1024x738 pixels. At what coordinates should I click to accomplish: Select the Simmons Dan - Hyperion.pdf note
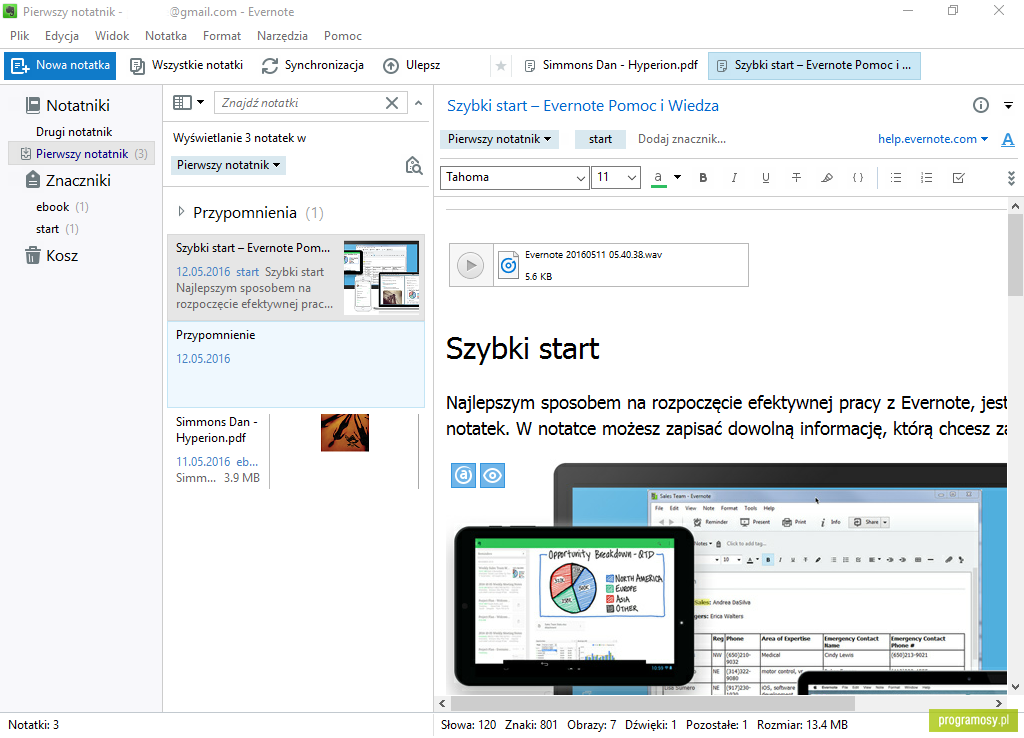coord(296,452)
